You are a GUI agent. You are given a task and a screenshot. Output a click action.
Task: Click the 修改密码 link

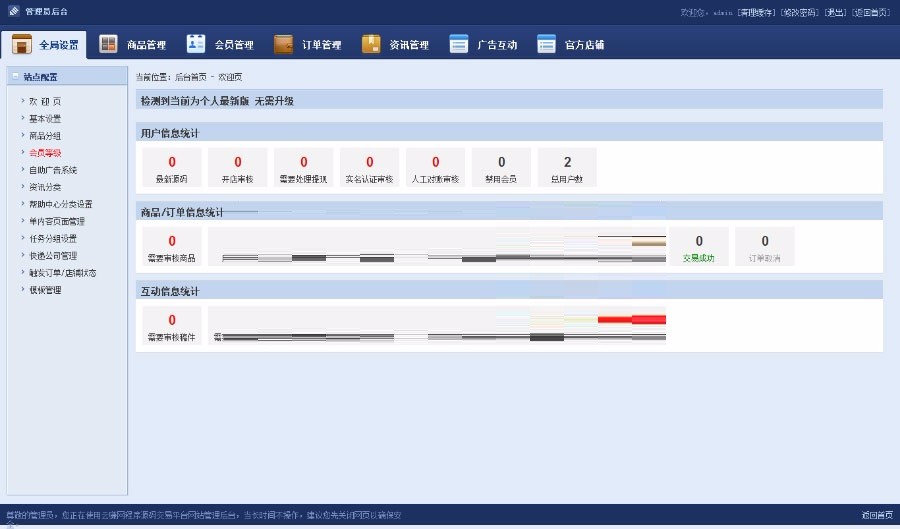tap(800, 12)
